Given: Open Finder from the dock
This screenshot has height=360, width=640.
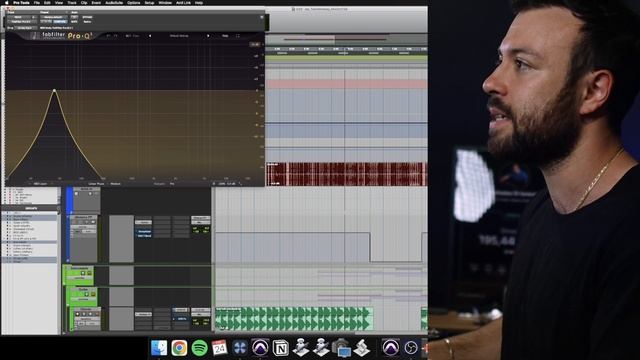Looking at the screenshot, I should point(159,348).
